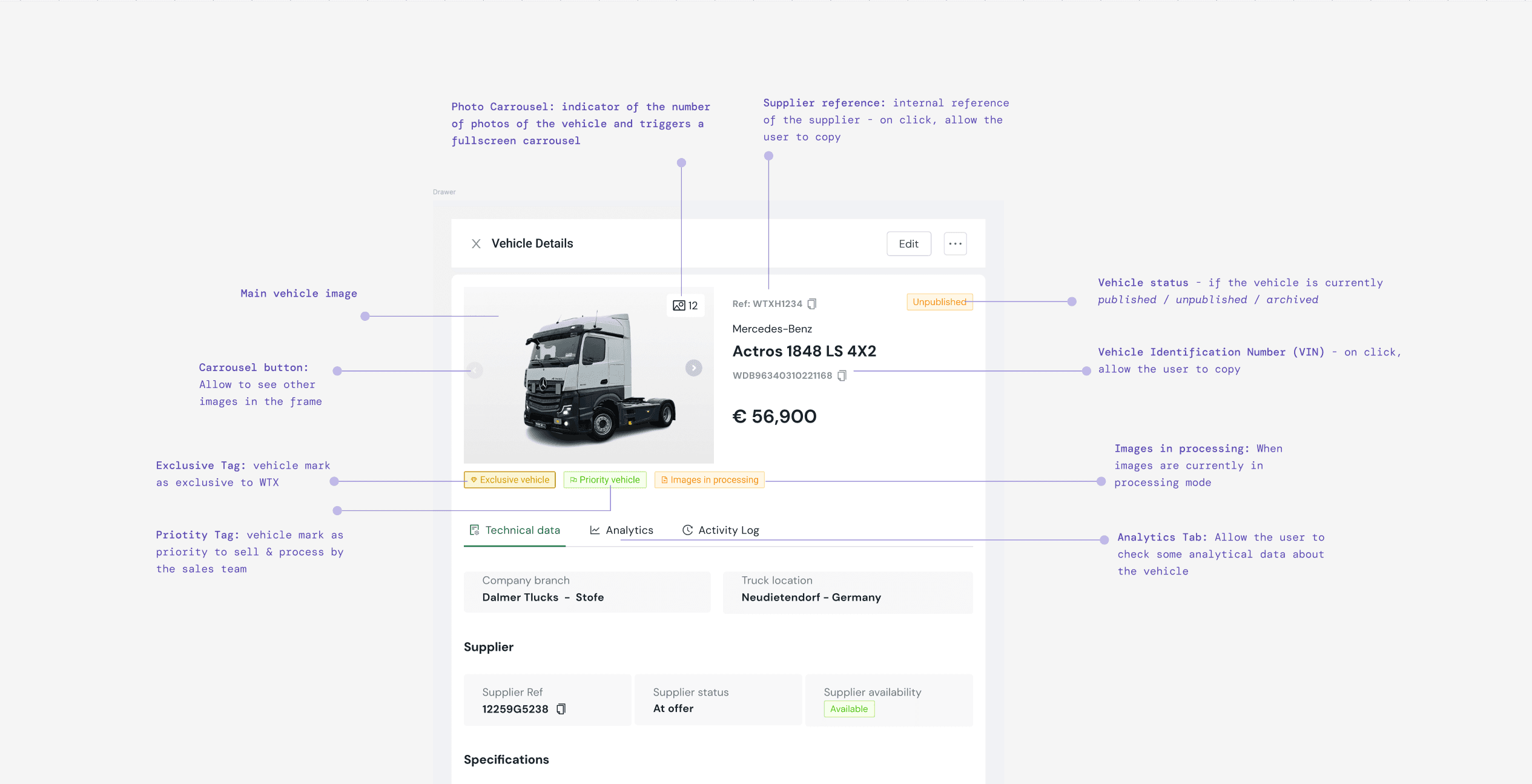The image size is (1532, 784).
Task: Click the Company branch label
Action: (x=526, y=581)
